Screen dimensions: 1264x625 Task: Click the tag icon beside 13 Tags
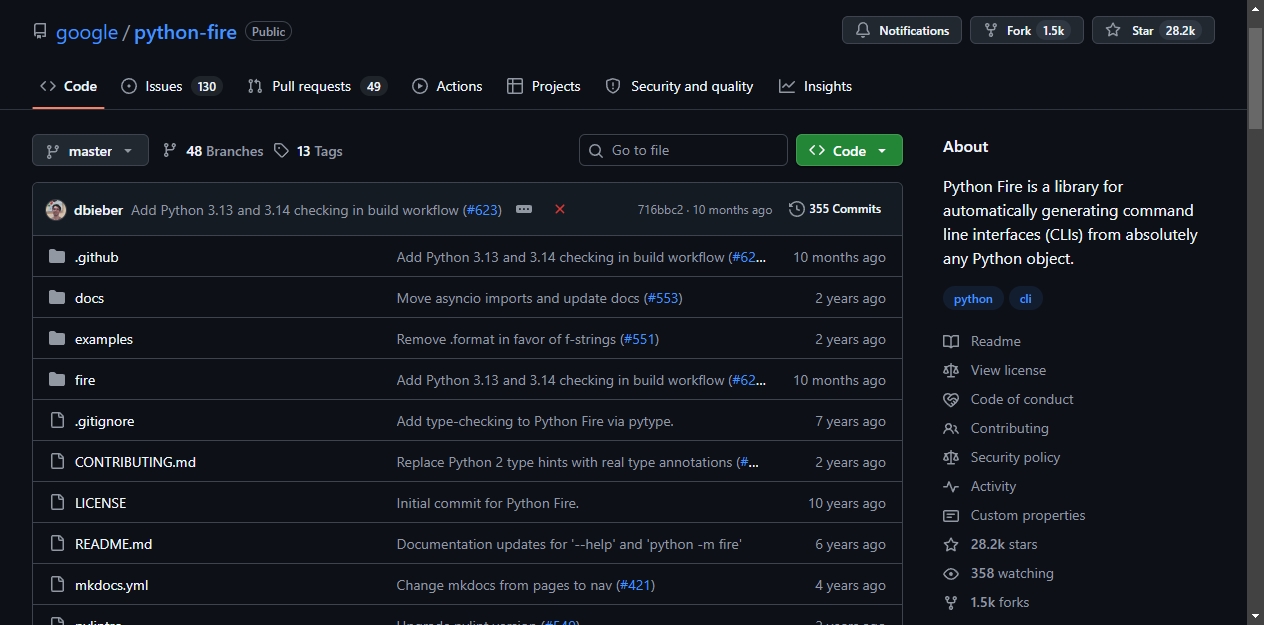click(x=281, y=151)
